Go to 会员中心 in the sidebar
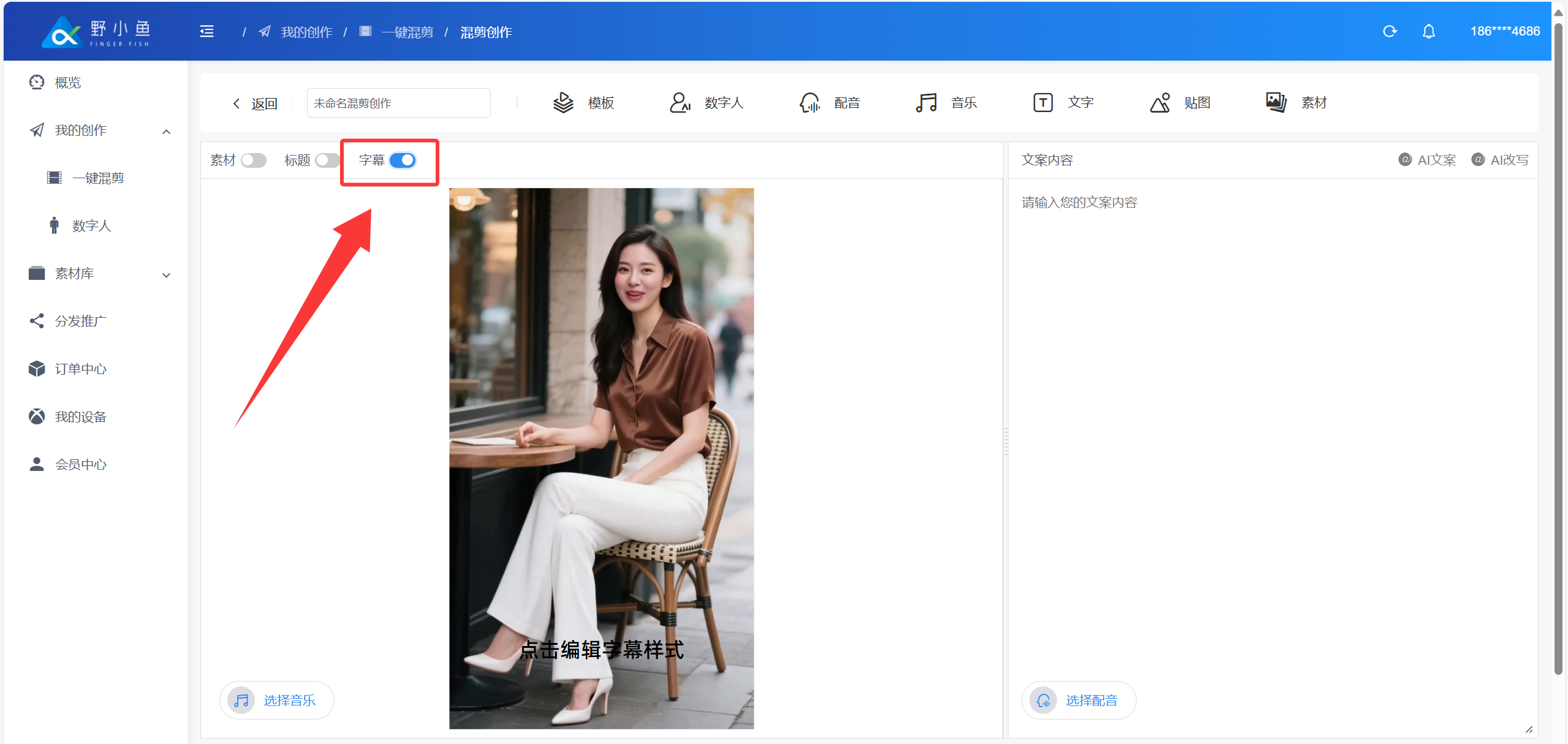Image resolution: width=1568 pixels, height=744 pixels. click(80, 465)
